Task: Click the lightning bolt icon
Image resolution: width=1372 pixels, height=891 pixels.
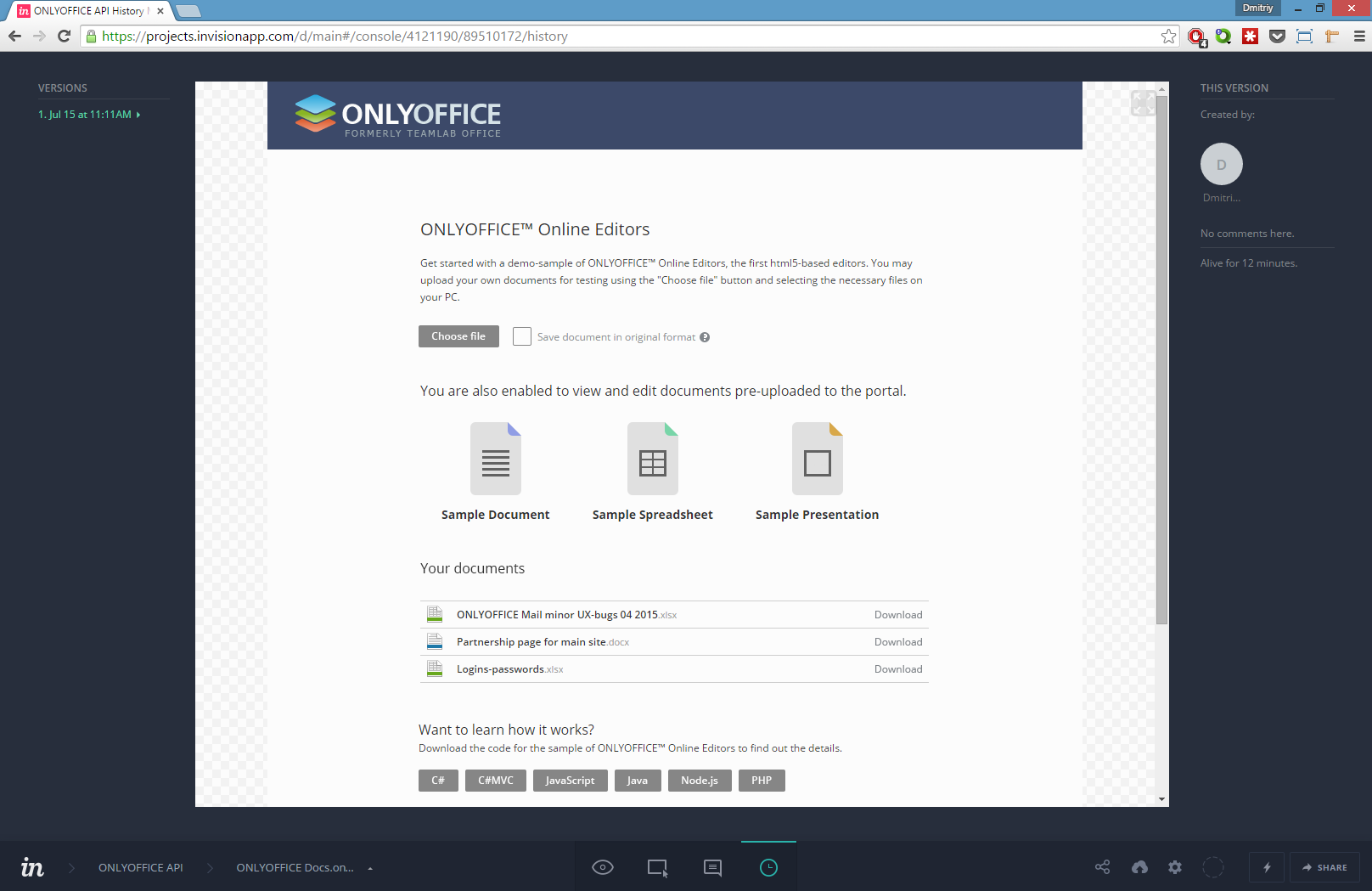Action: [1267, 867]
